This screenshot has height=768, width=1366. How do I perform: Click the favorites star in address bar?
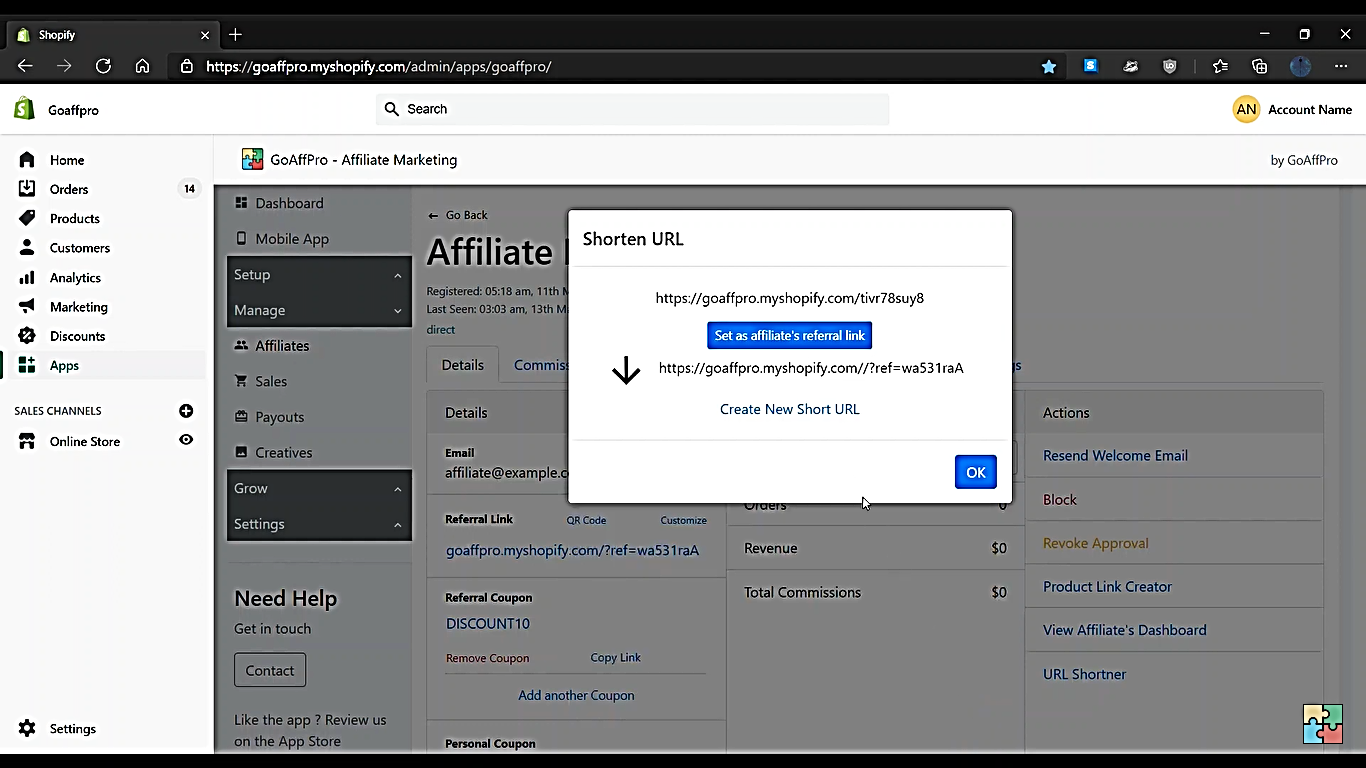[x=1049, y=66]
